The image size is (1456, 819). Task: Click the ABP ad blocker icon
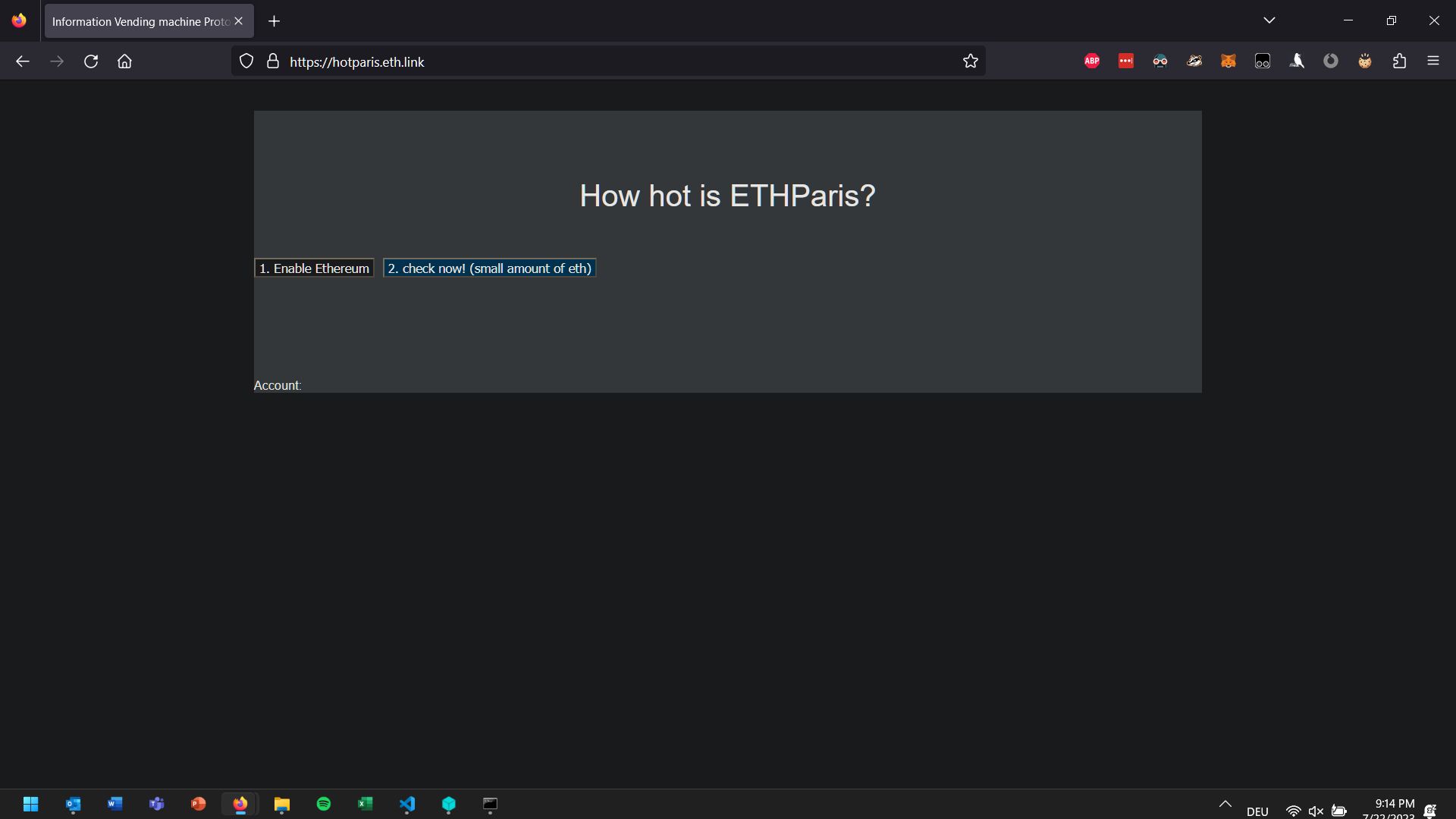[x=1092, y=61]
